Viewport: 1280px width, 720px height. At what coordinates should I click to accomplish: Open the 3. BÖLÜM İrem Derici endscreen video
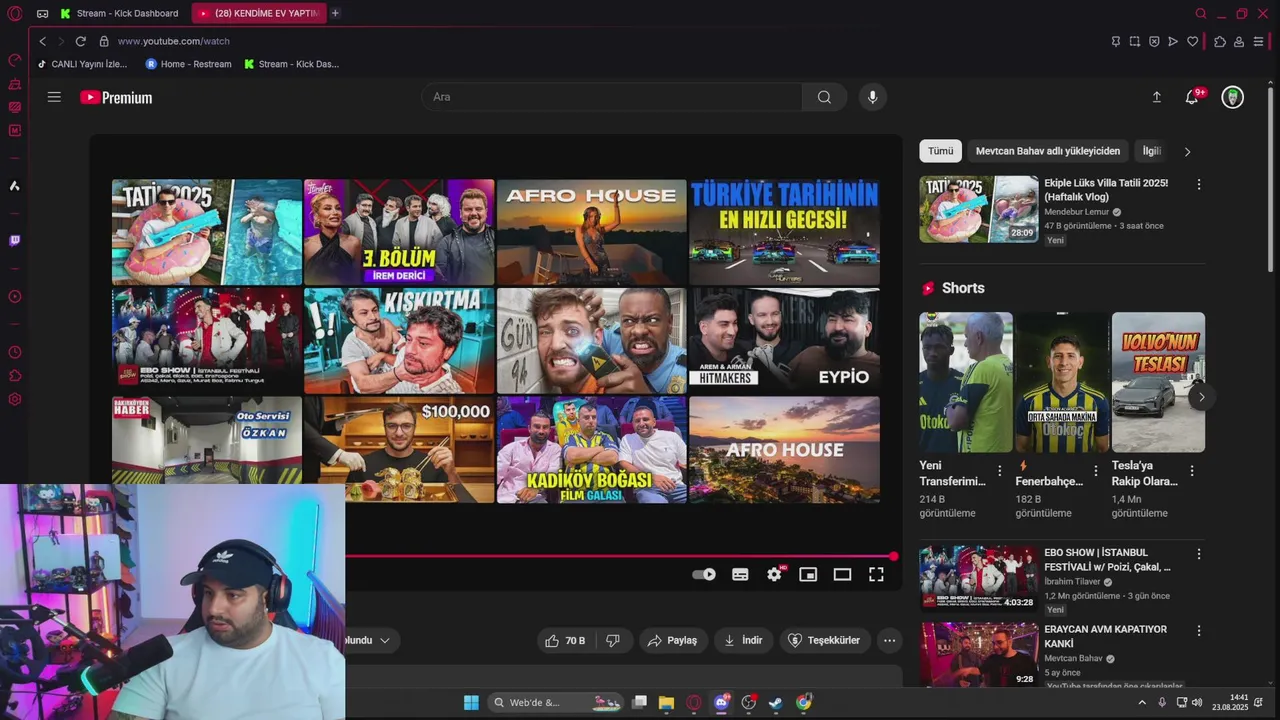coord(399,232)
